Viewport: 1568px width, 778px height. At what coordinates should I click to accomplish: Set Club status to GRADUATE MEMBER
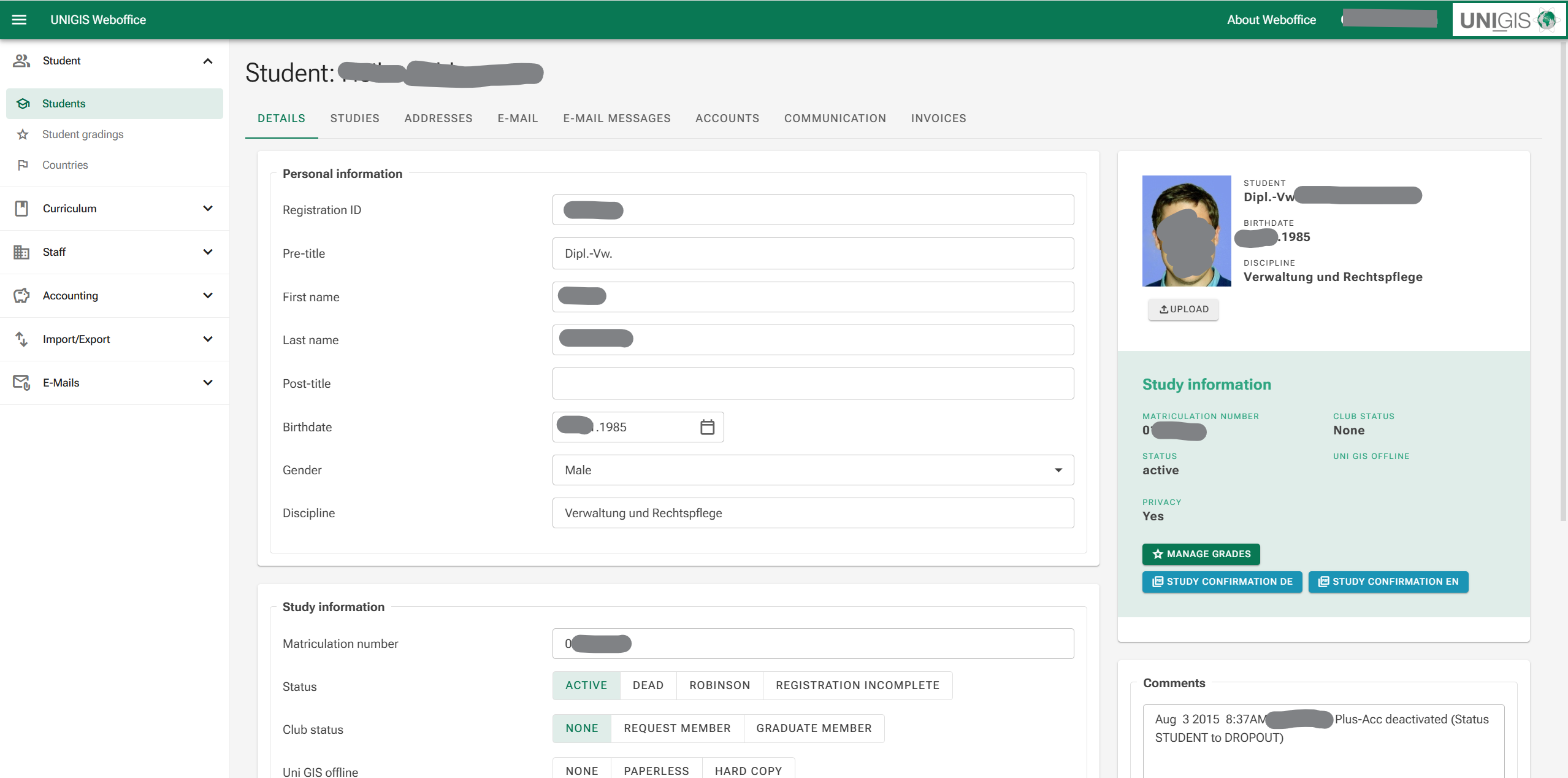point(814,728)
